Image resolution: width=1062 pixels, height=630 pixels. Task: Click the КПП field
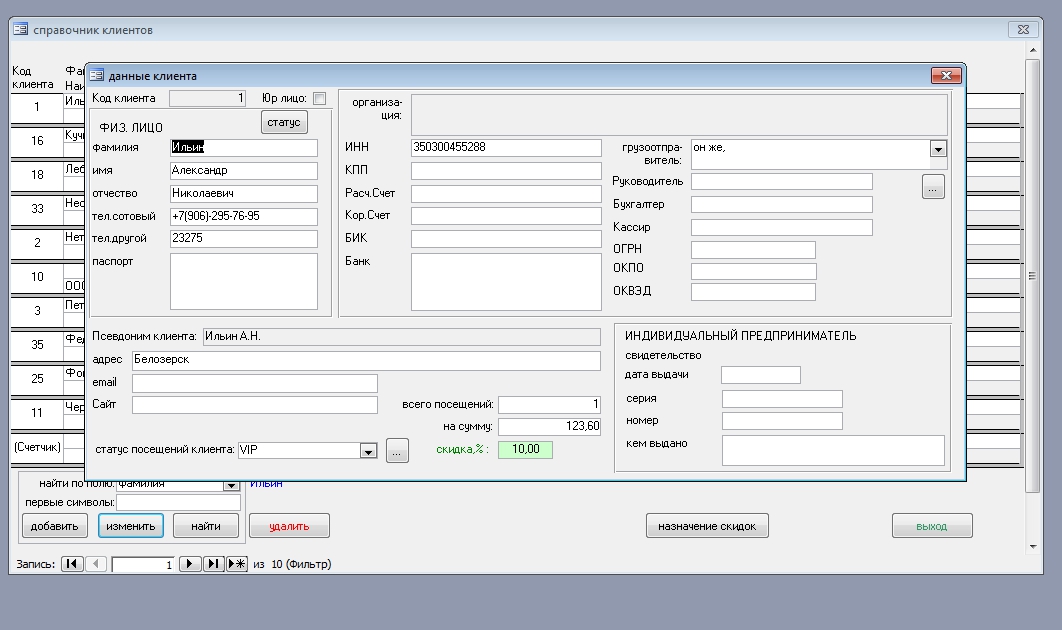coord(506,171)
